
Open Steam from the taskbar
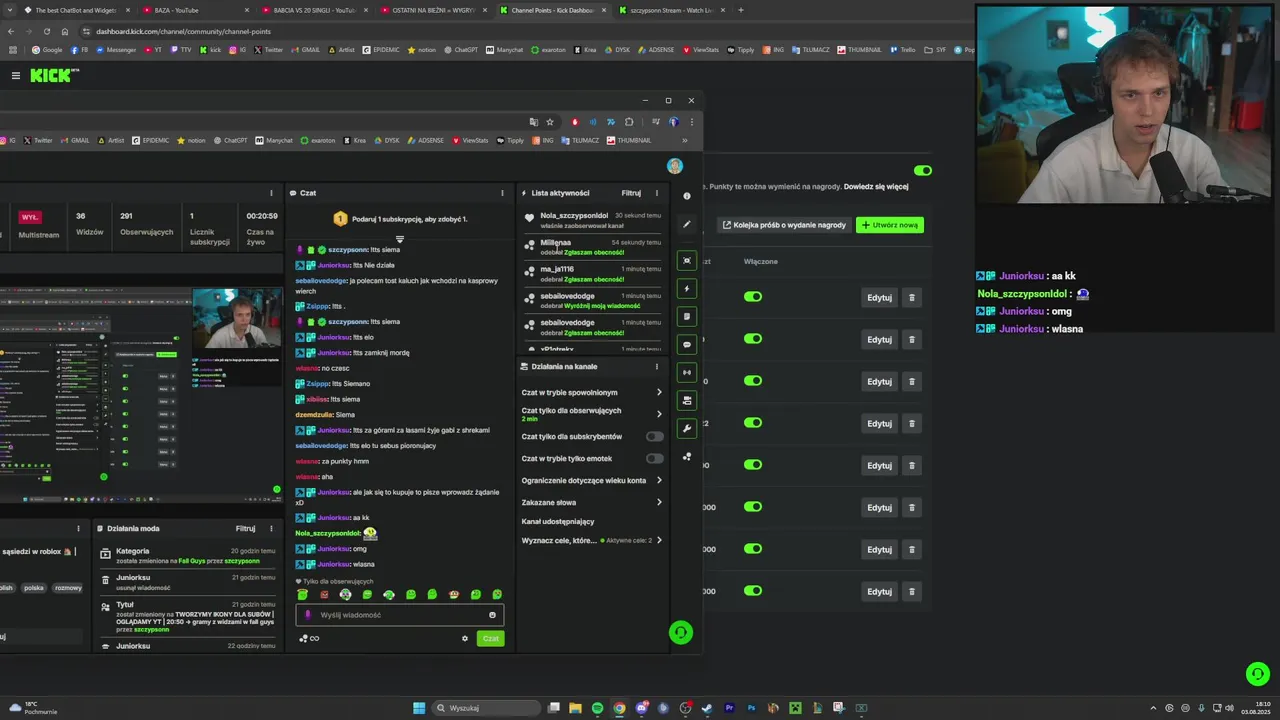[707, 708]
